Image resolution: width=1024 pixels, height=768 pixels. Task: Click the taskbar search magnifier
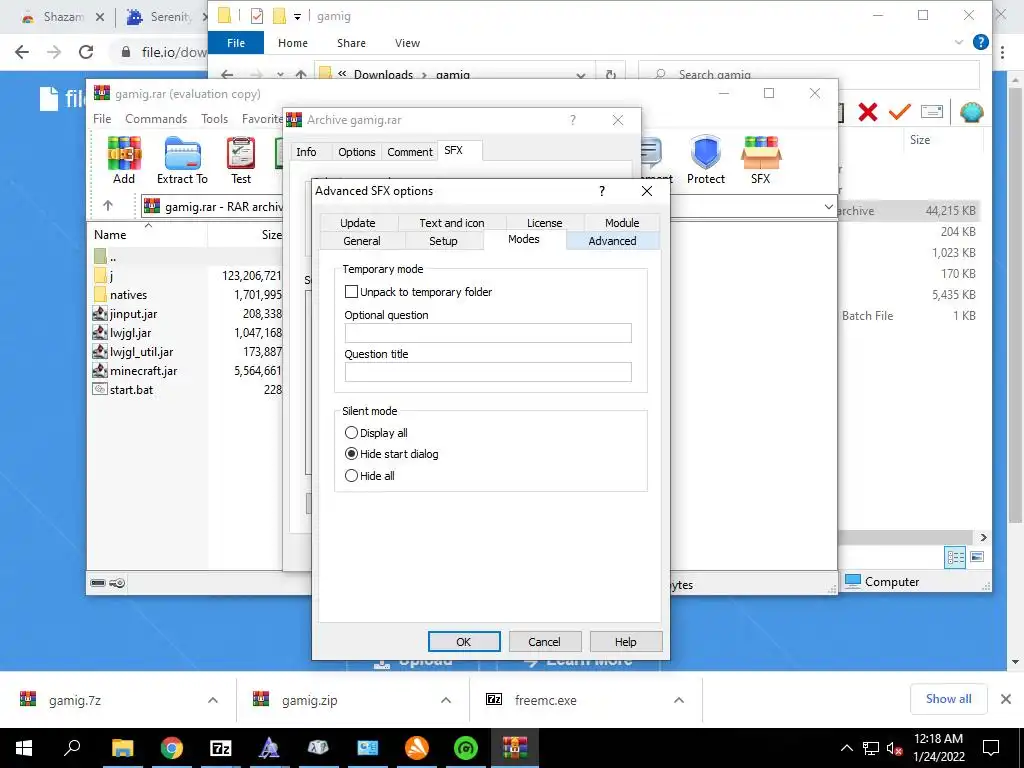[72, 746]
